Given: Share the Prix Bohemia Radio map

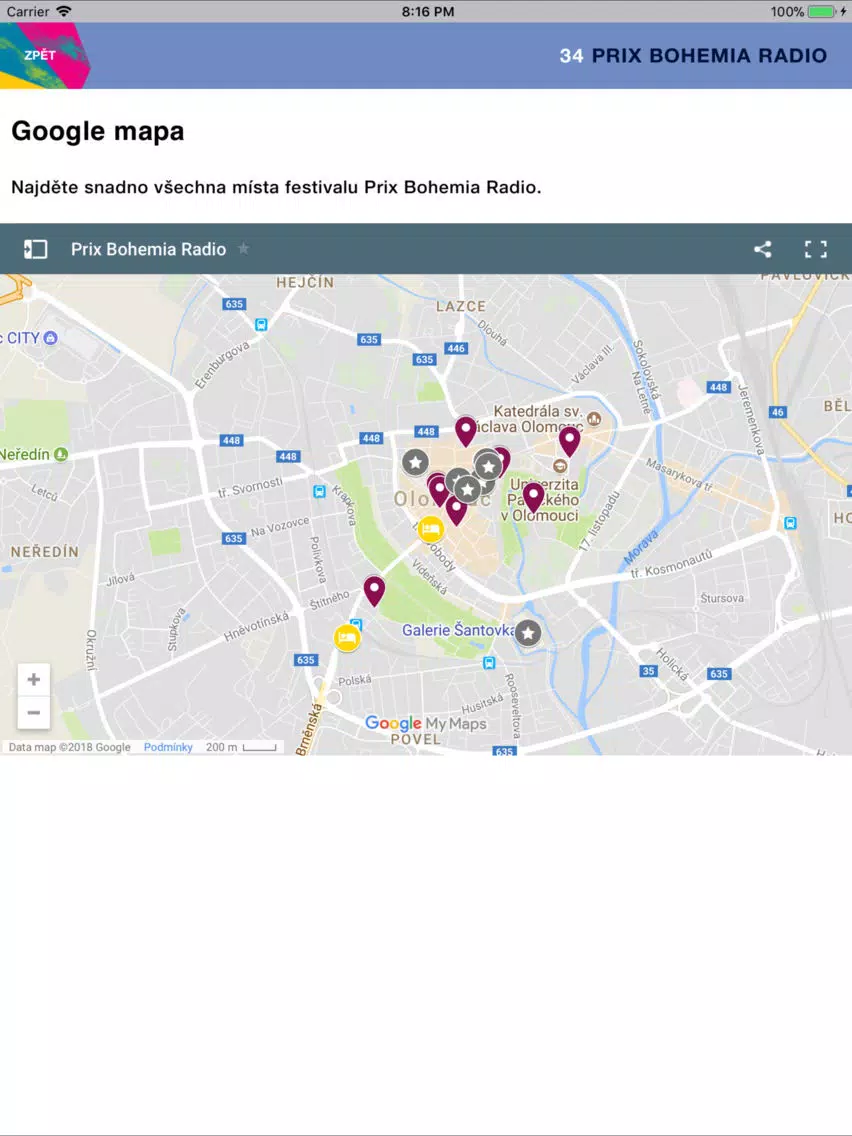Looking at the screenshot, I should 762,249.
